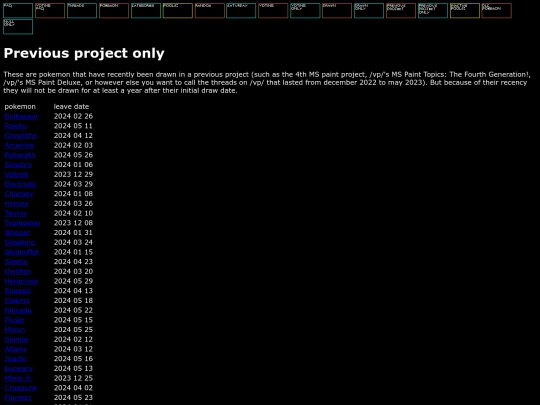
Task: Select the date '2024 01 08'
Action: [x=73, y=194]
